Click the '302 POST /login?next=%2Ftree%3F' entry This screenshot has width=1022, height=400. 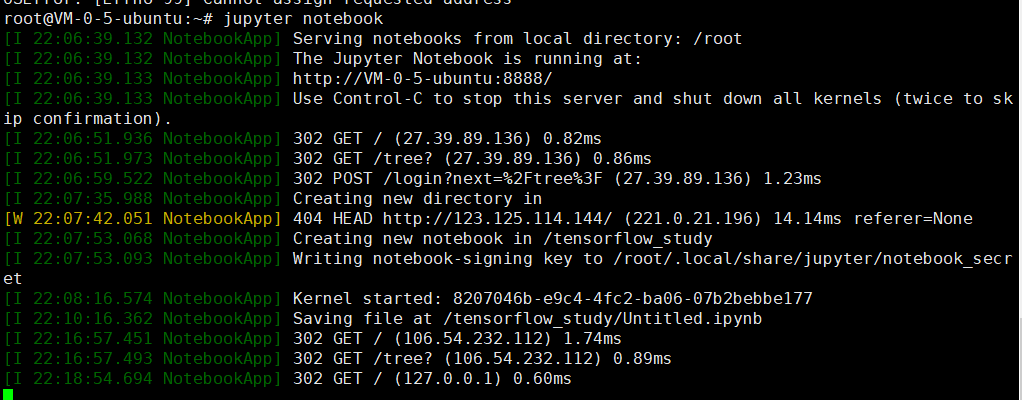click(x=447, y=179)
